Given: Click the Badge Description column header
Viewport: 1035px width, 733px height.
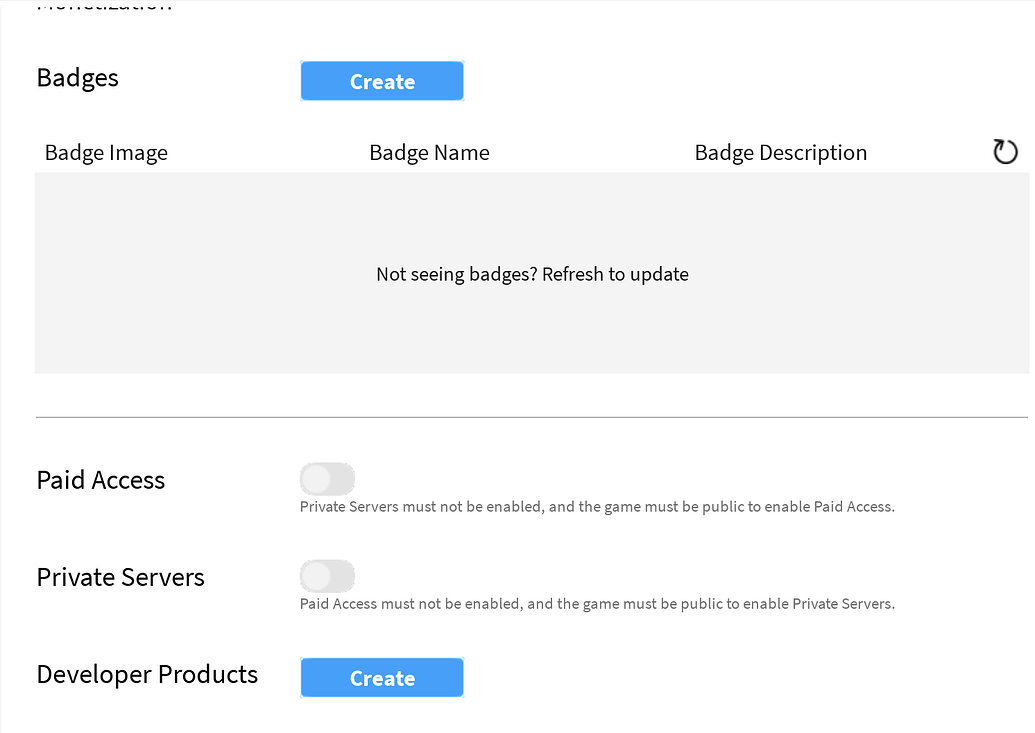Looking at the screenshot, I should [780, 153].
